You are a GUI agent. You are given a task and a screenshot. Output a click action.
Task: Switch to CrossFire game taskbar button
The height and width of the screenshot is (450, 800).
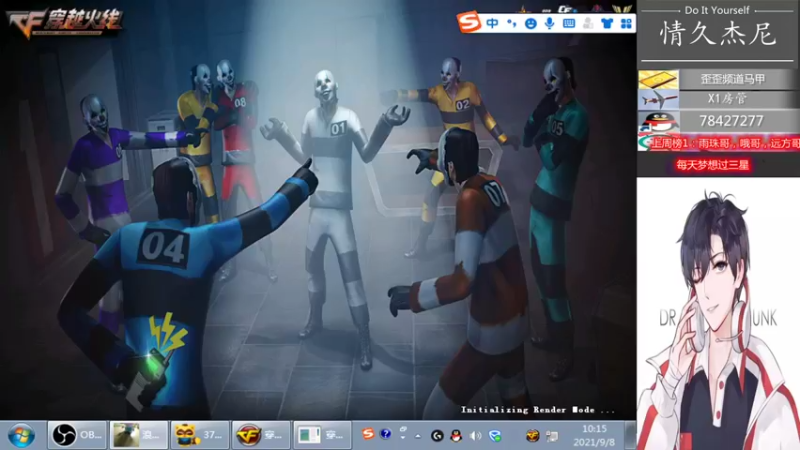[x=261, y=435]
